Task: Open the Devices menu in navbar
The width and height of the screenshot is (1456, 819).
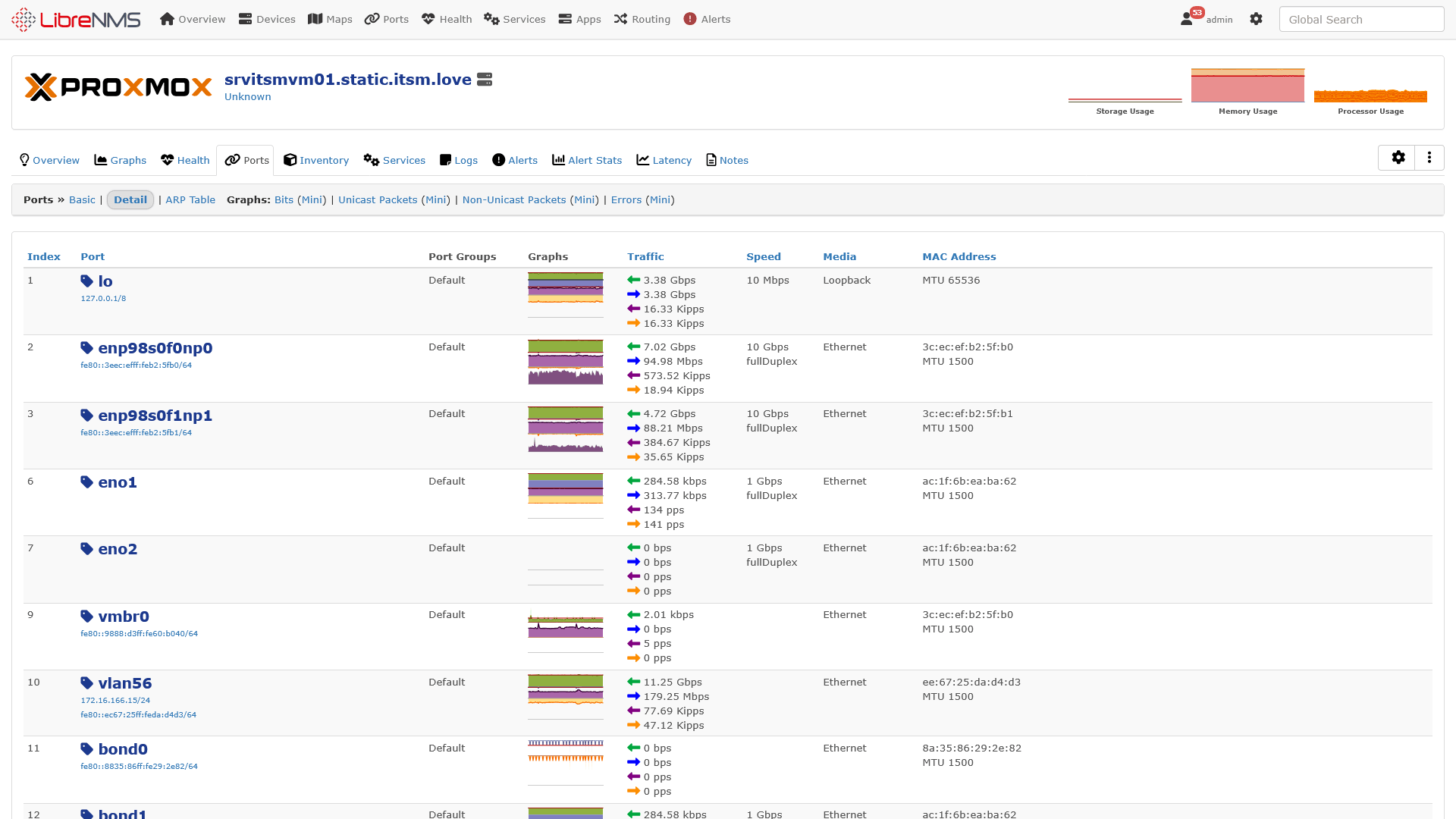Action: (x=266, y=20)
